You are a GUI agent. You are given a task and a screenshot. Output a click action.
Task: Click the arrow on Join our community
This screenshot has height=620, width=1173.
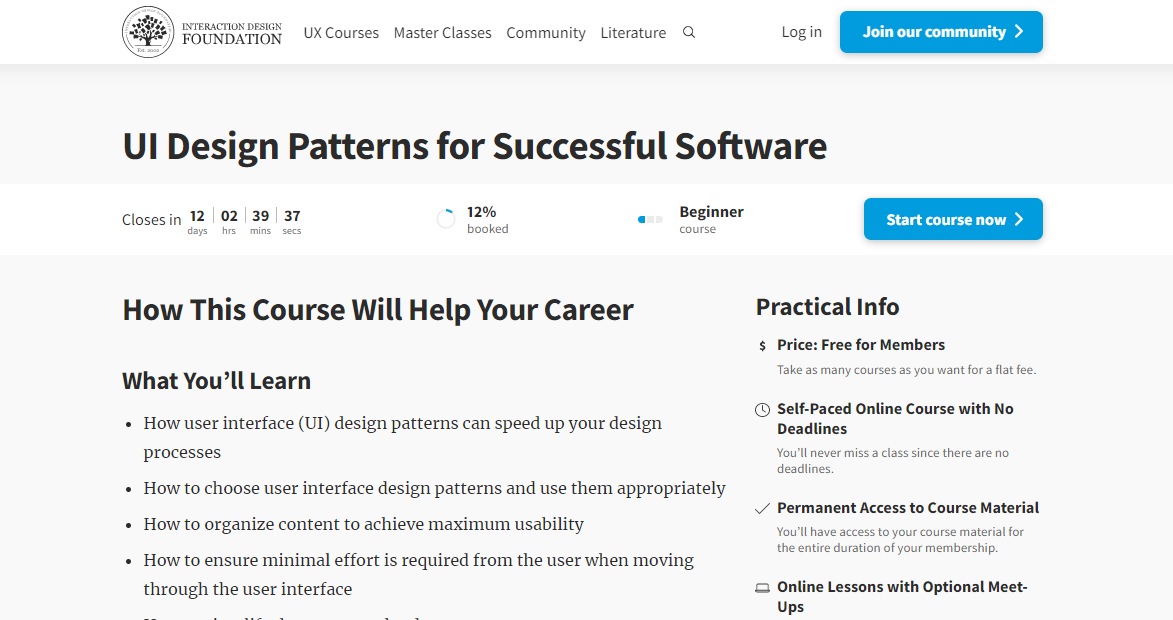pos(1019,32)
